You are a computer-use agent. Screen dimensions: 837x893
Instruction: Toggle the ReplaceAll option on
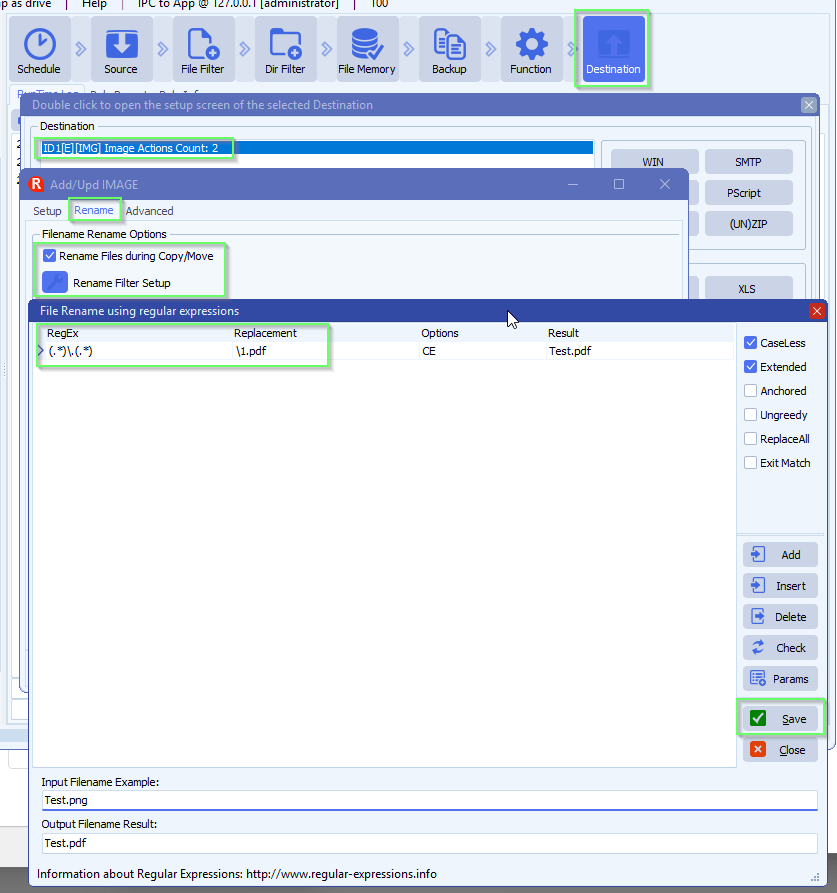(749, 439)
